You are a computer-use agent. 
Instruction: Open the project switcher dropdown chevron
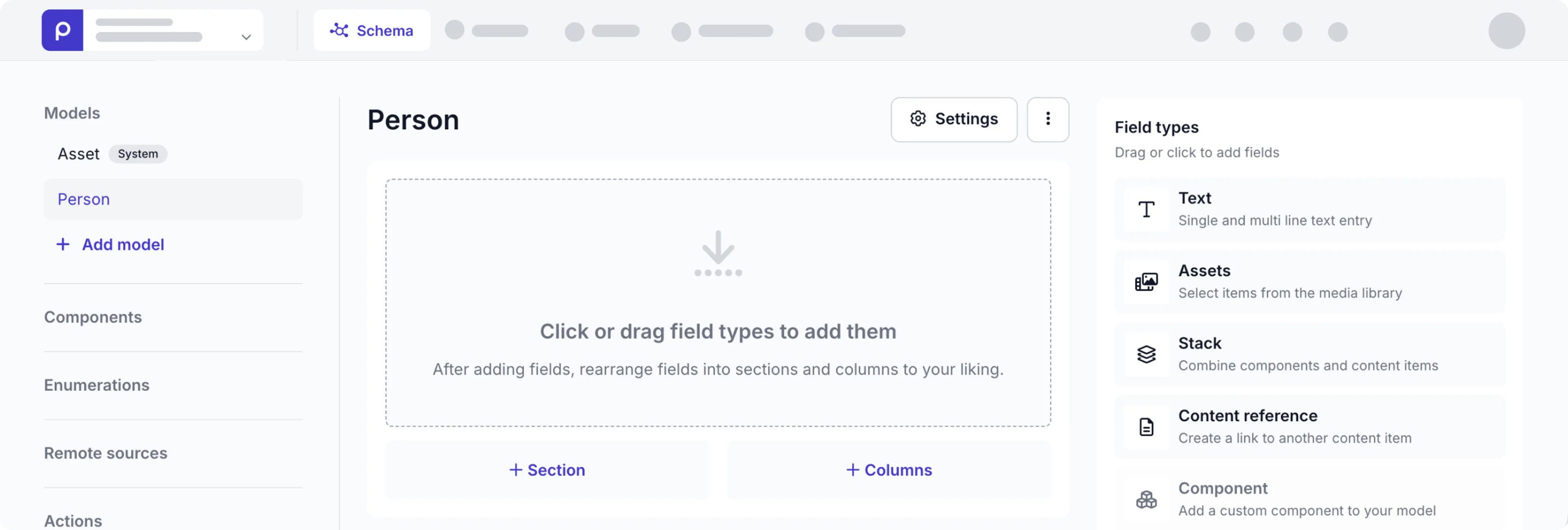pos(246,36)
